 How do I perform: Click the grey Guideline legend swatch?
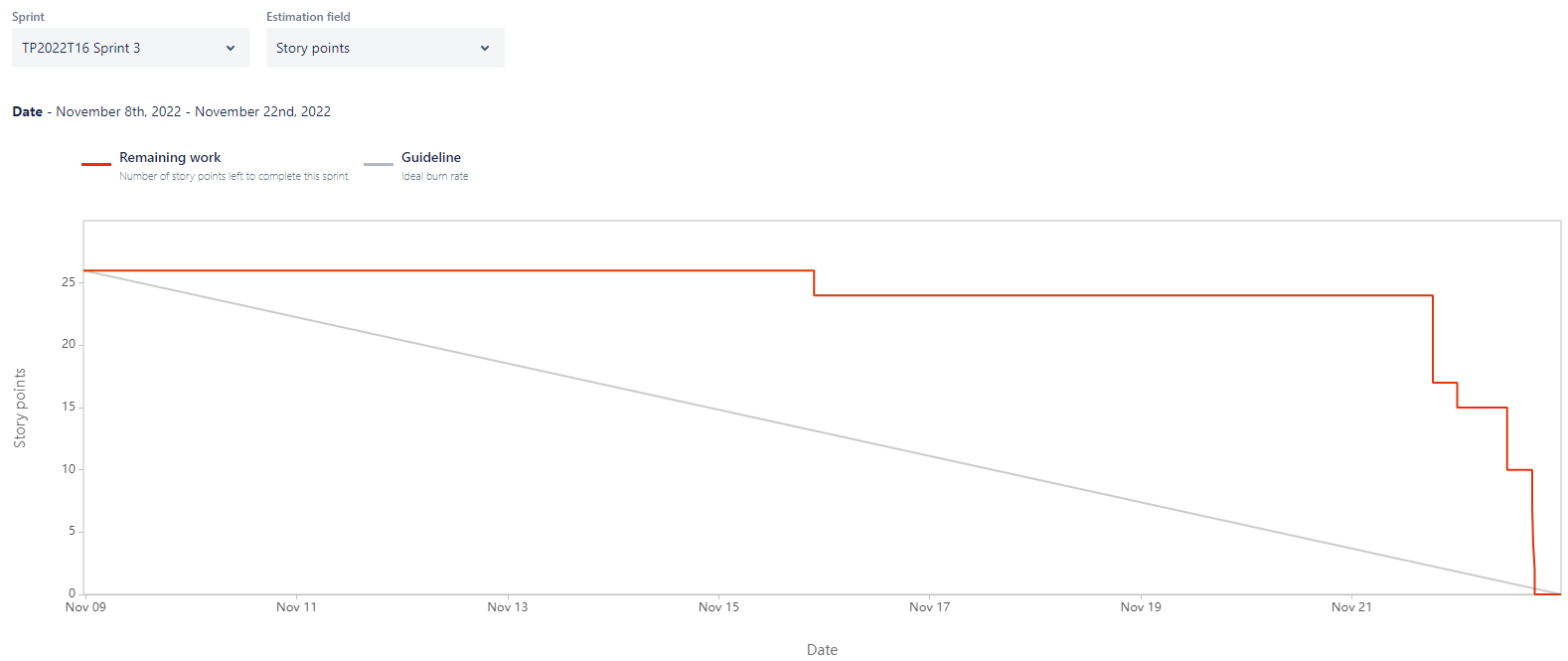tap(378, 163)
